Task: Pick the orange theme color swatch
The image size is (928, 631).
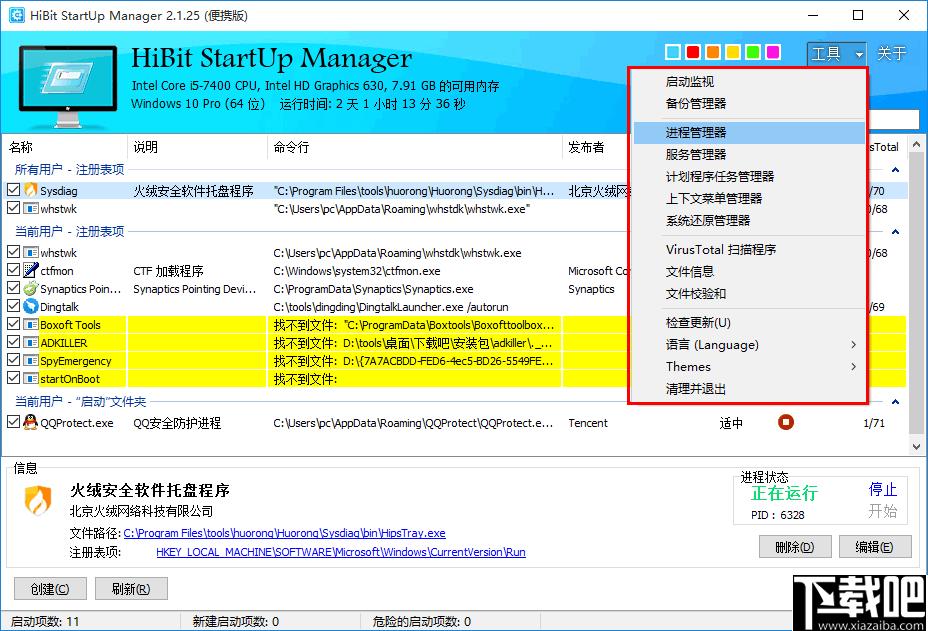Action: point(713,52)
